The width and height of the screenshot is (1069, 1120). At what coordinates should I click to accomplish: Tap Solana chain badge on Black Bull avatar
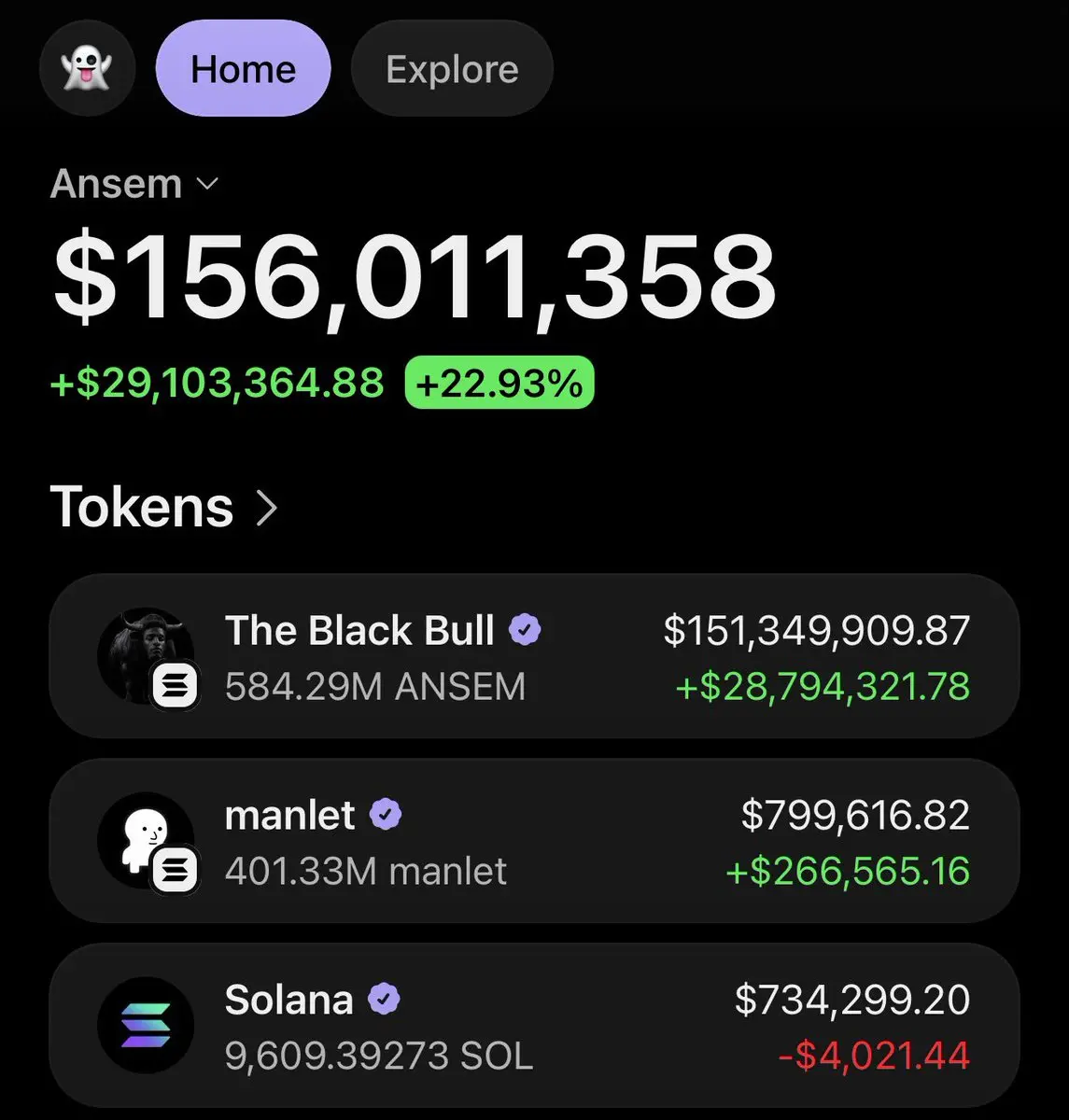(176, 688)
